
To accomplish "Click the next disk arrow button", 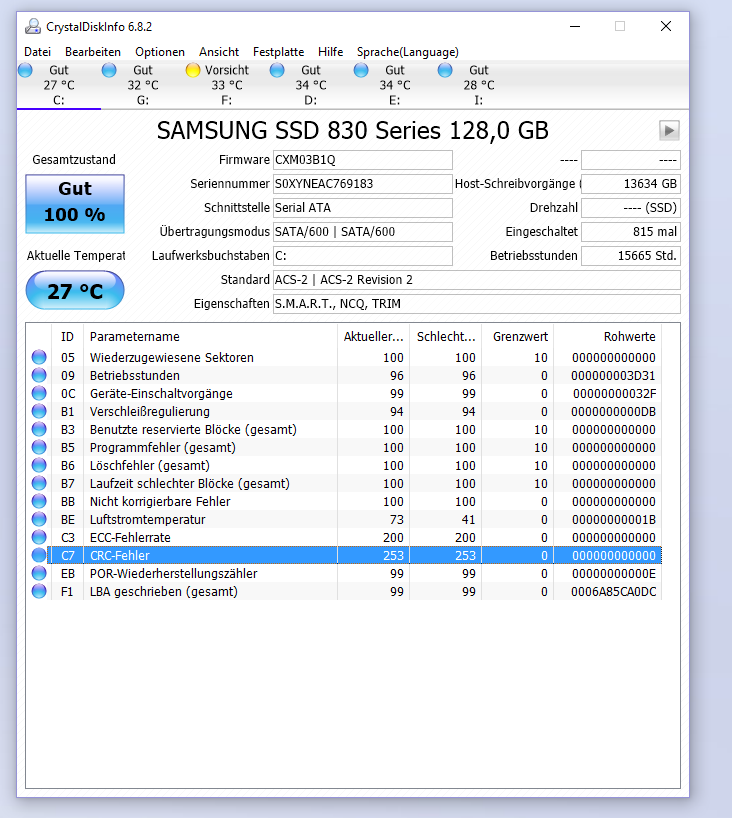I will 669,130.
